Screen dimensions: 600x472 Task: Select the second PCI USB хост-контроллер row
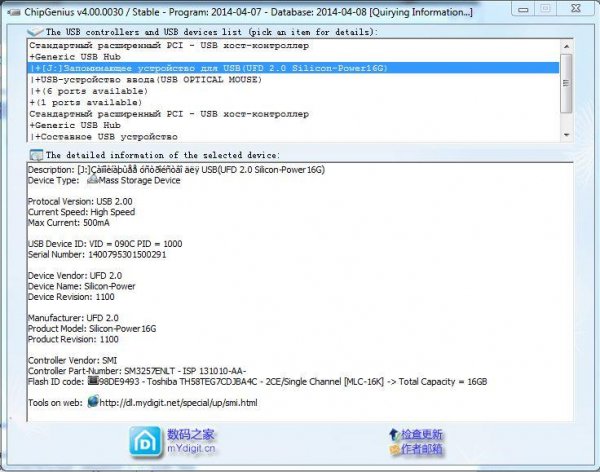click(294, 114)
